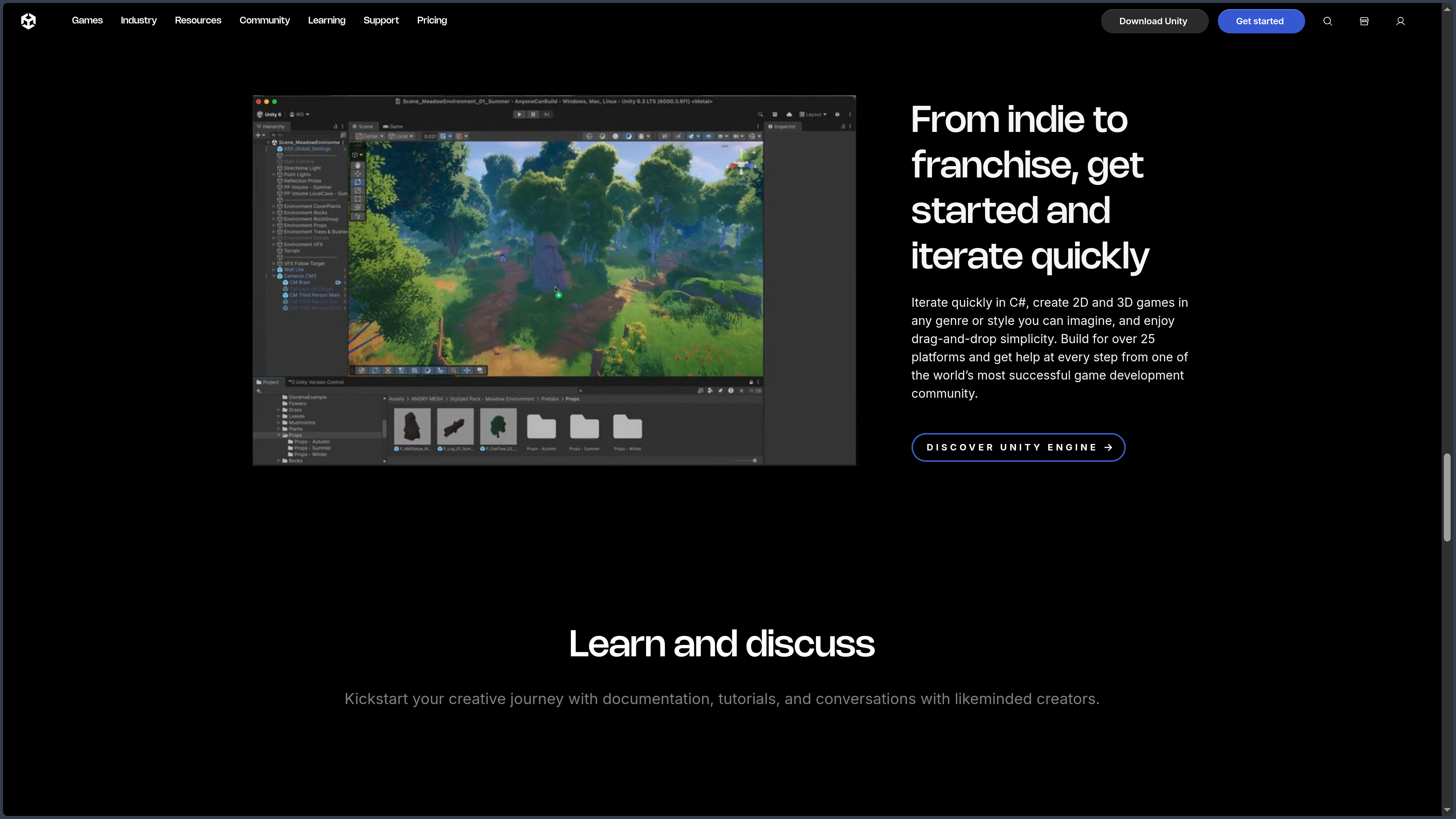The image size is (1456, 819).
Task: Open the Props - Winter folder icon in asset grid
Action: pos(628,427)
